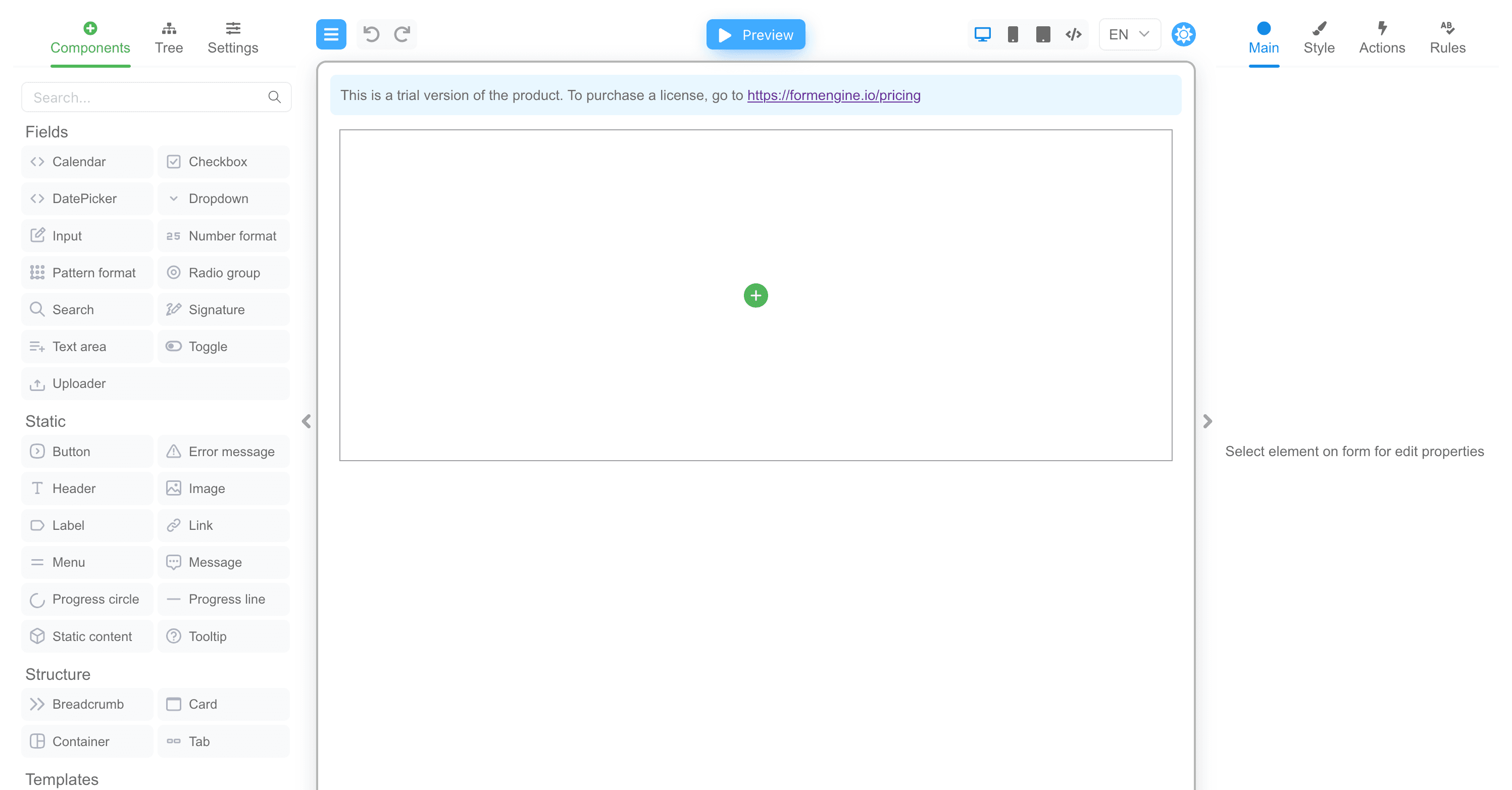The height and width of the screenshot is (790, 1512).
Task: Select the Checkbox component
Action: [x=223, y=162]
